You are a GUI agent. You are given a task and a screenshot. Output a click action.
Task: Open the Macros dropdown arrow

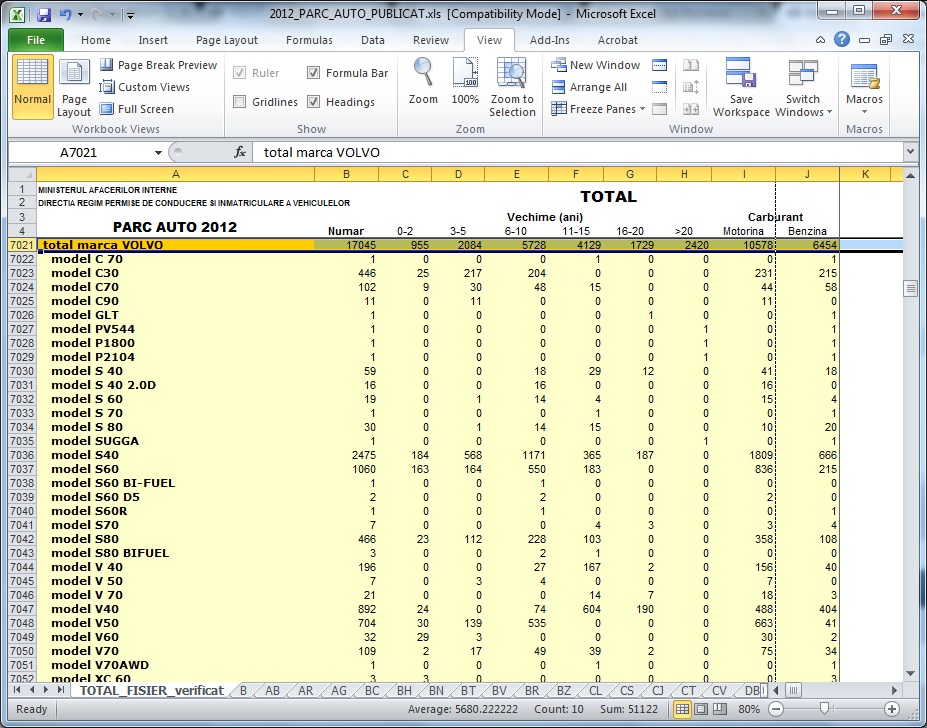(864, 111)
